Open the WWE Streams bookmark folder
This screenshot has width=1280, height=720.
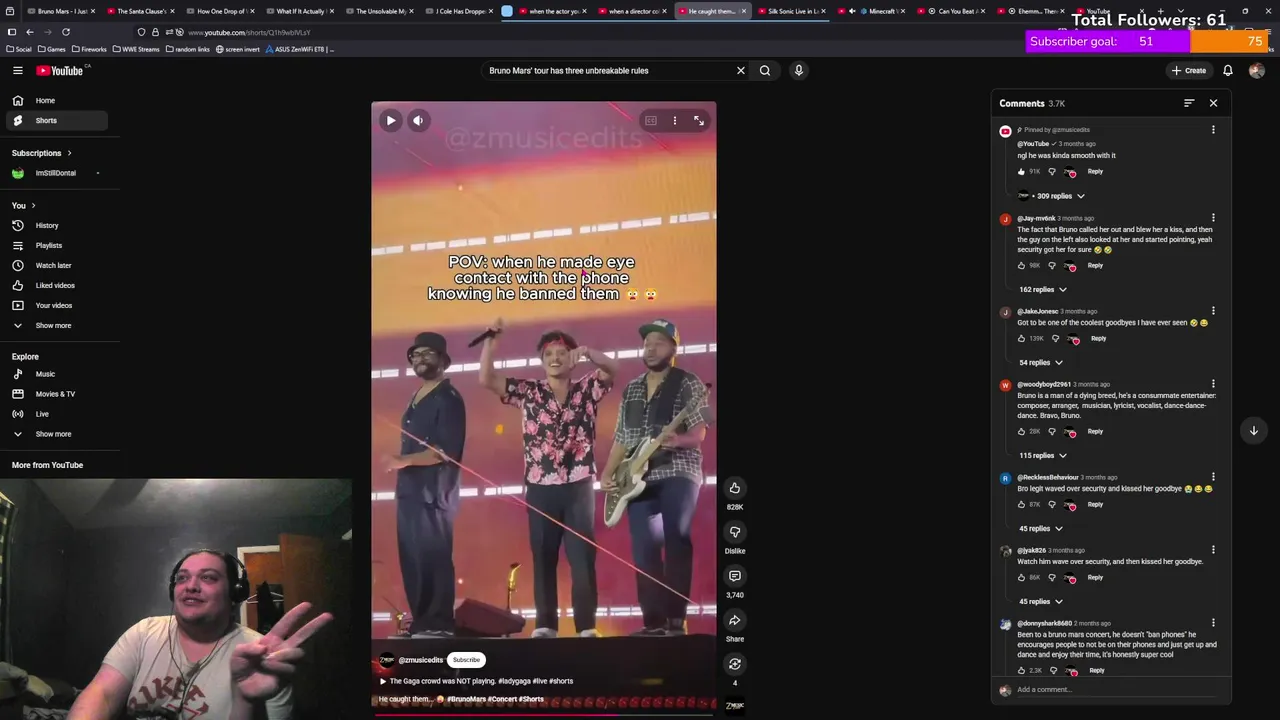click(x=136, y=49)
